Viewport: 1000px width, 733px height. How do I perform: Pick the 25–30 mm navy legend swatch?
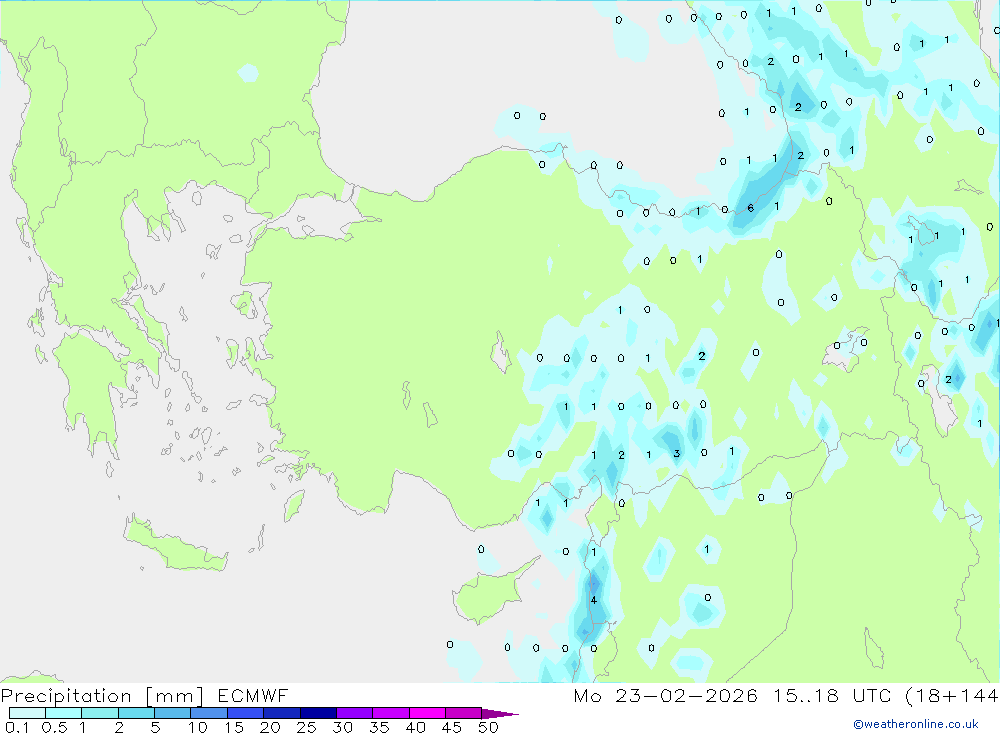(318, 713)
